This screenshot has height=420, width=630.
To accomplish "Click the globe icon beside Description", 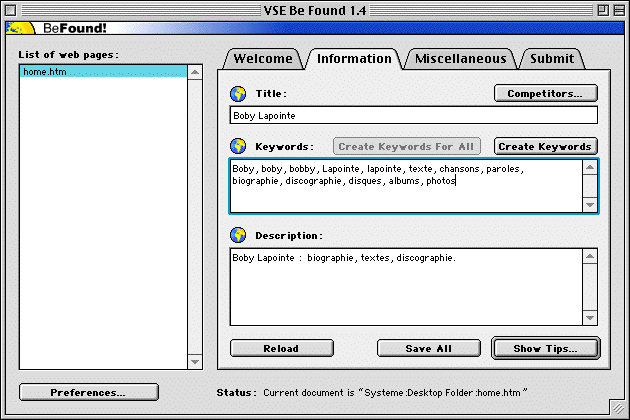I will 238,235.
